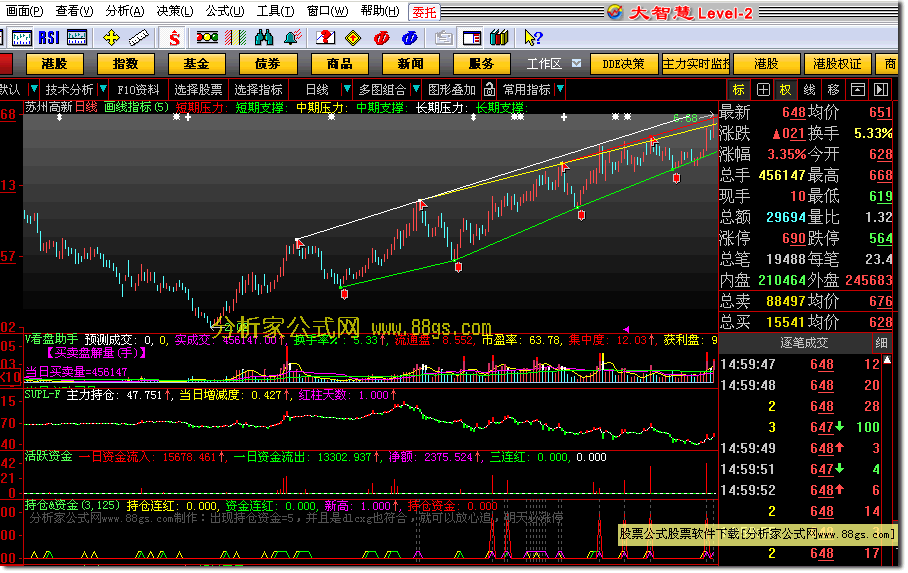
Task: Click the traffic light signal icon
Action: click(x=207, y=38)
